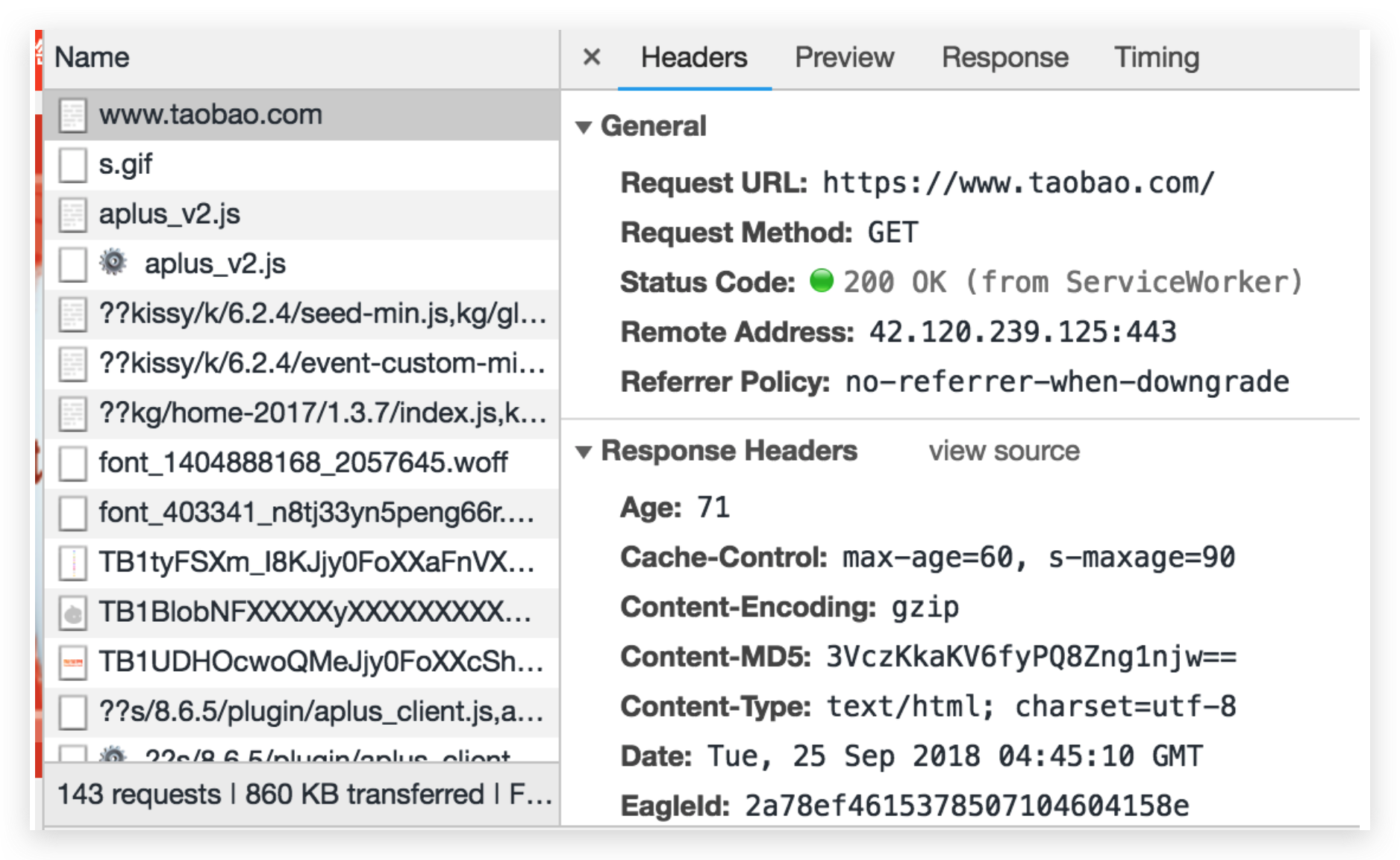Click the script icon for the first aplus_v2.js
This screenshot has width=1400, height=860.
[73, 215]
